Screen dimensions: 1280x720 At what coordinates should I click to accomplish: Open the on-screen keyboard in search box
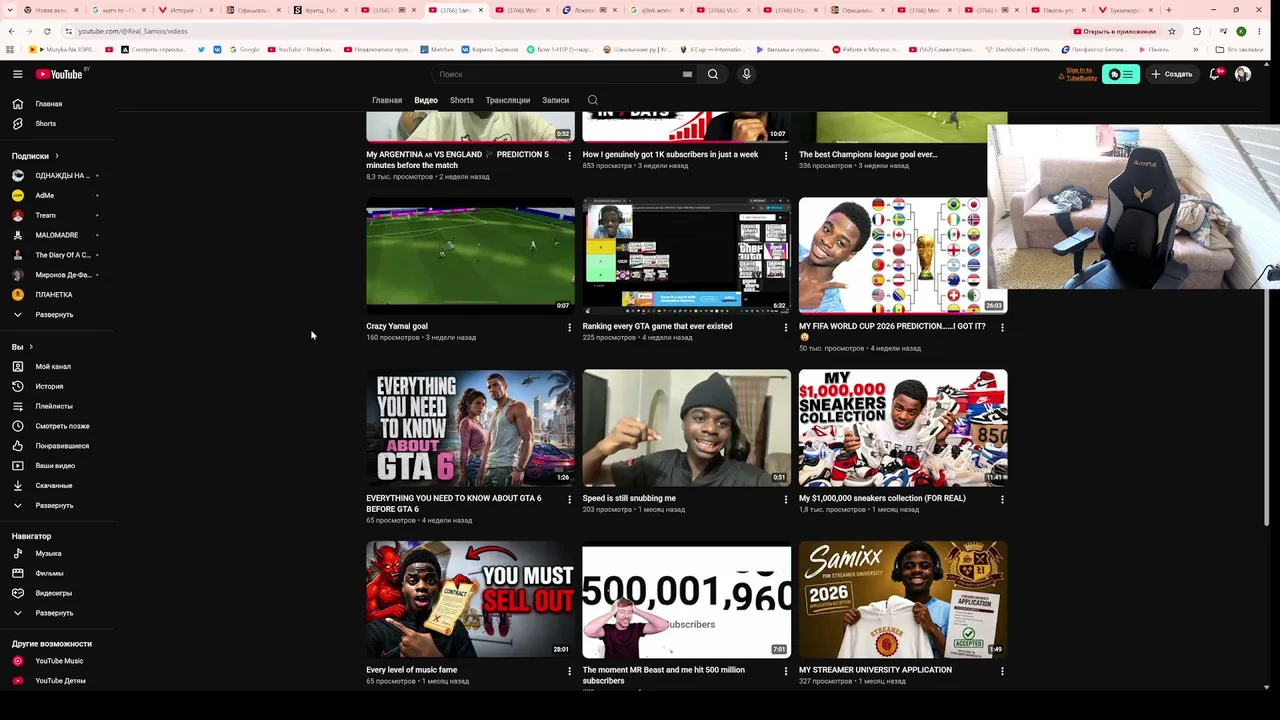click(687, 74)
